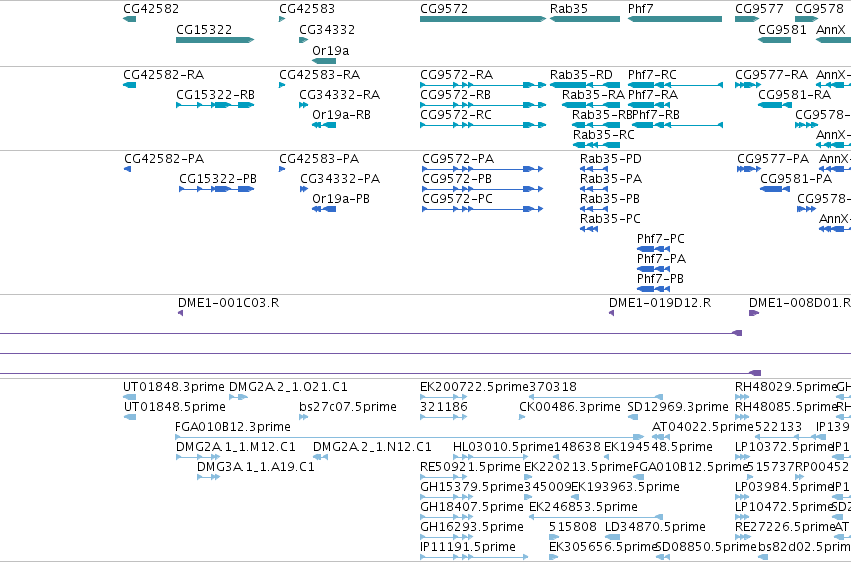This screenshot has width=851, height=562.
Task: Click the Or19a gene glyph
Action: (x=324, y=61)
